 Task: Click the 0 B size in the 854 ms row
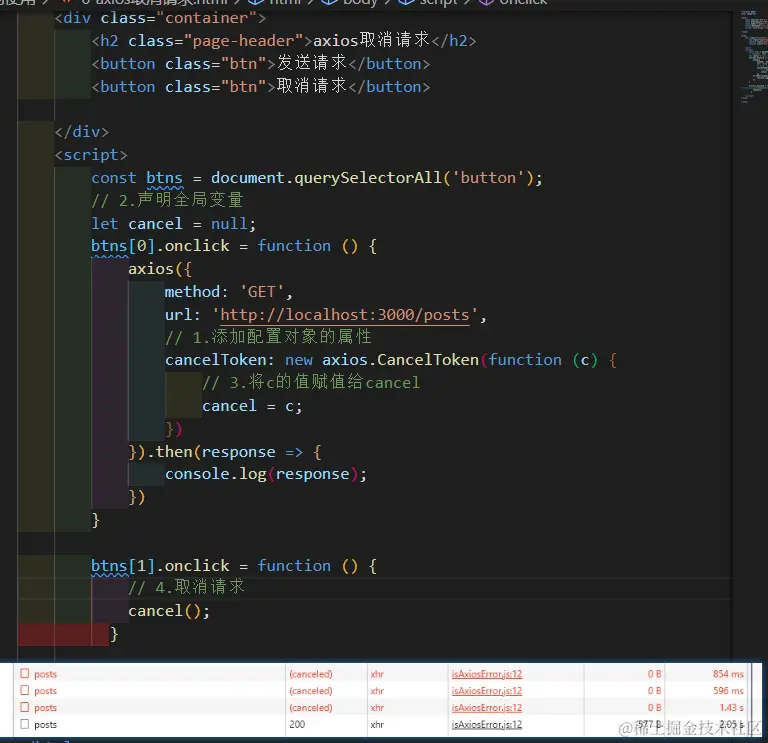tap(654, 674)
